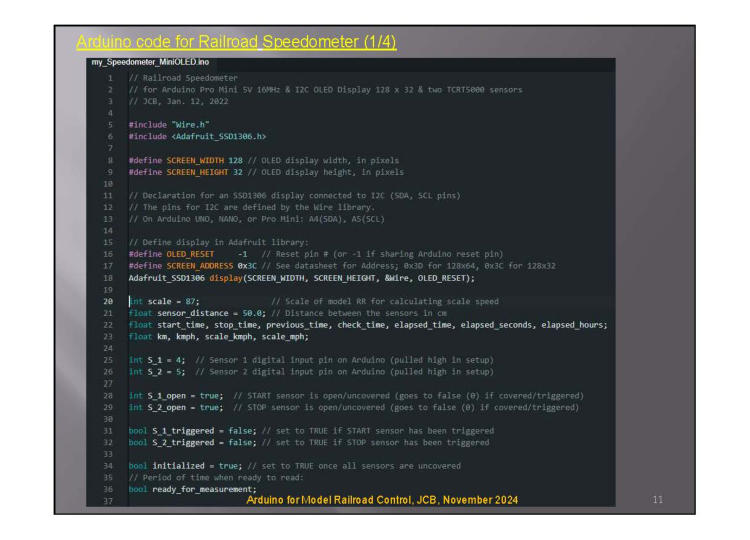Click the yellow footer text 'Arduino for Model Railroad Control'
The width and height of the screenshot is (750, 540).
click(x=382, y=499)
